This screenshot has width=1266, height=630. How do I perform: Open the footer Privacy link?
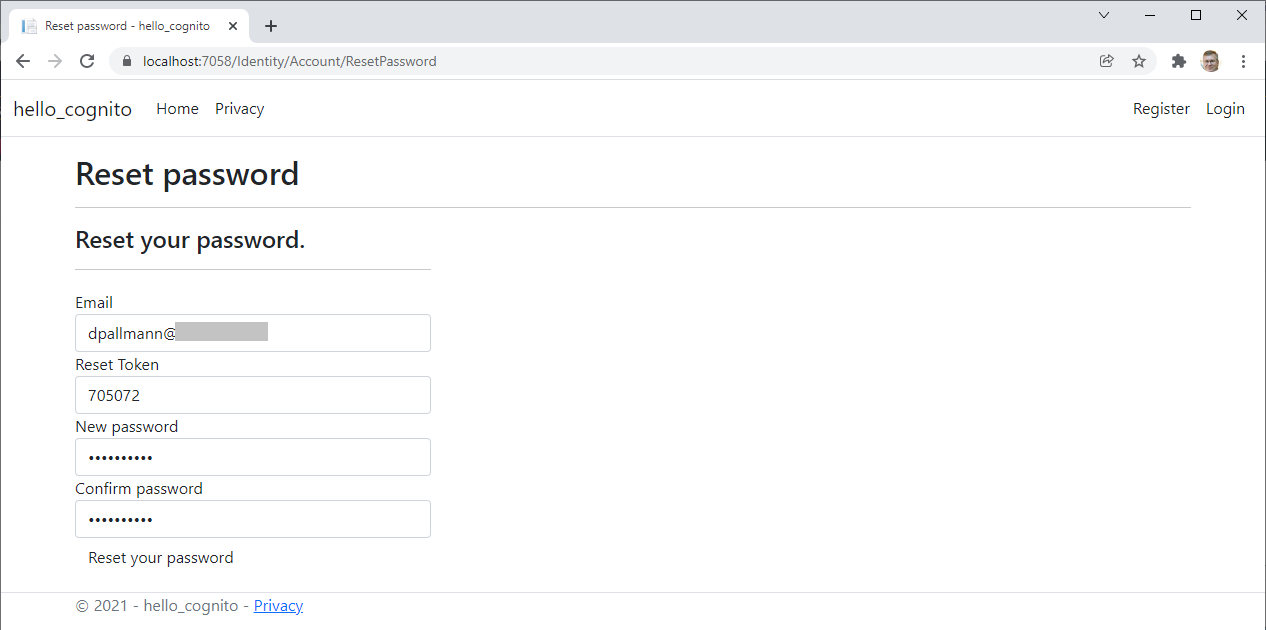click(x=278, y=606)
